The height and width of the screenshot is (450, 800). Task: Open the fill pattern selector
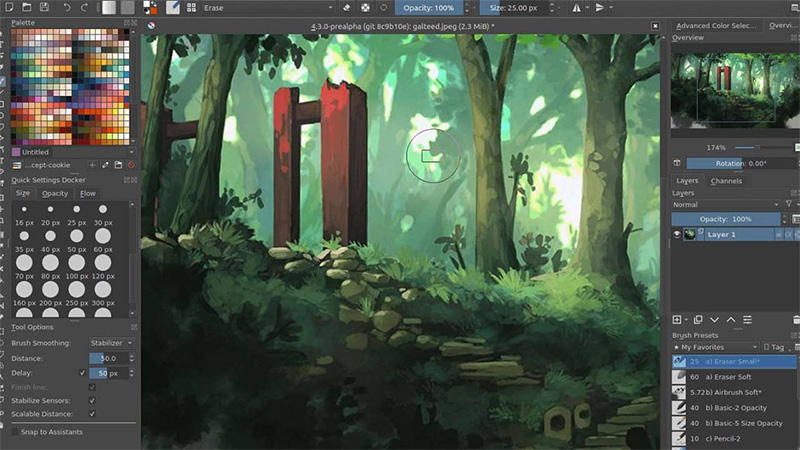(x=128, y=7)
